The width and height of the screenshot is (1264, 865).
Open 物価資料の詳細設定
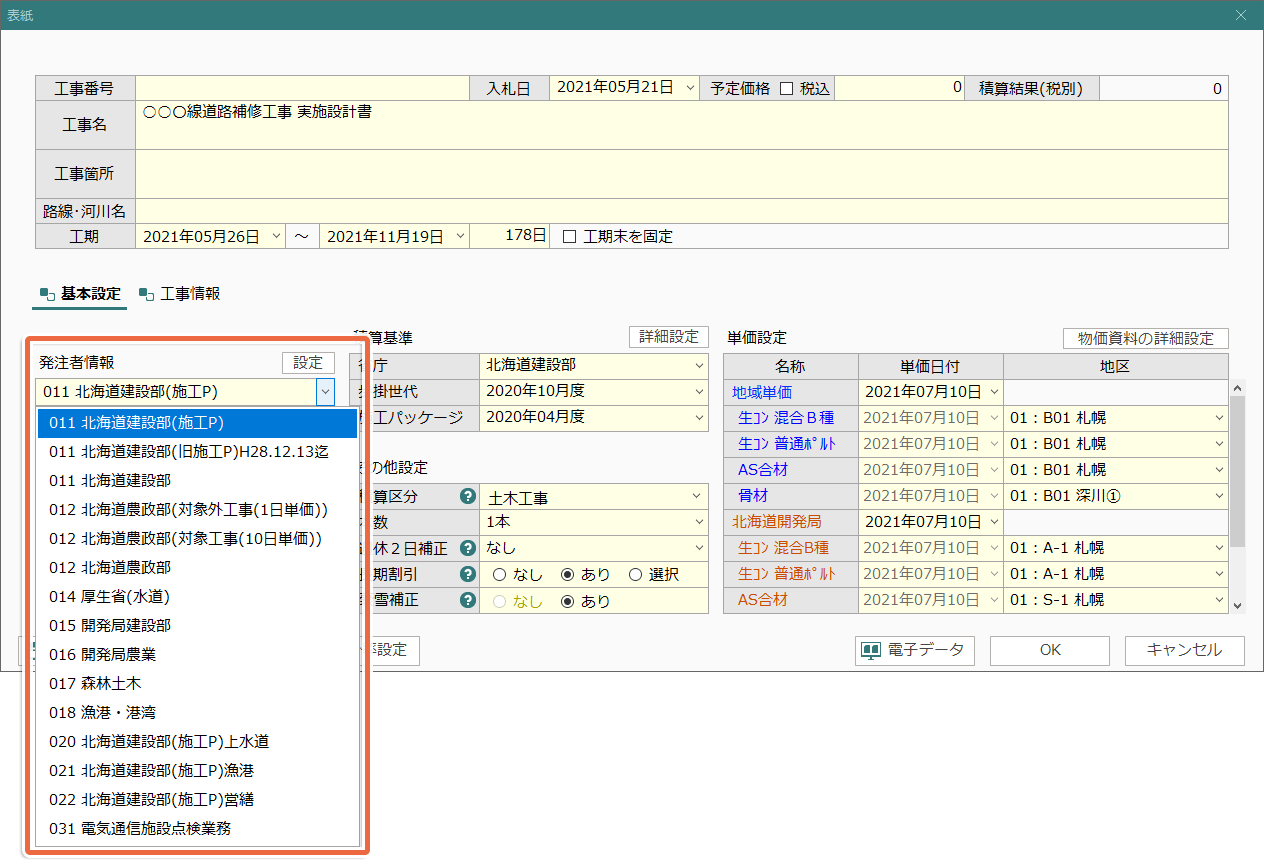click(x=1145, y=339)
